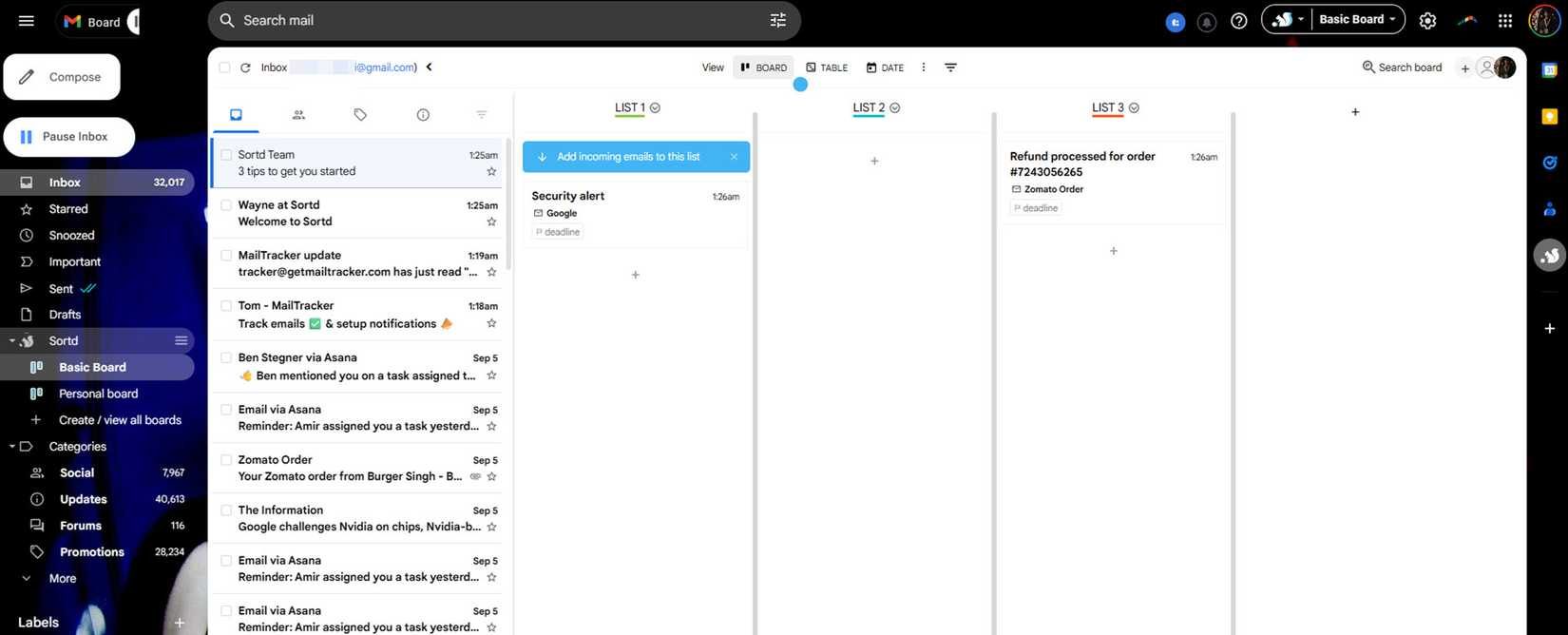Click the board filter icon
This screenshot has width=1568, height=635.
(x=950, y=67)
